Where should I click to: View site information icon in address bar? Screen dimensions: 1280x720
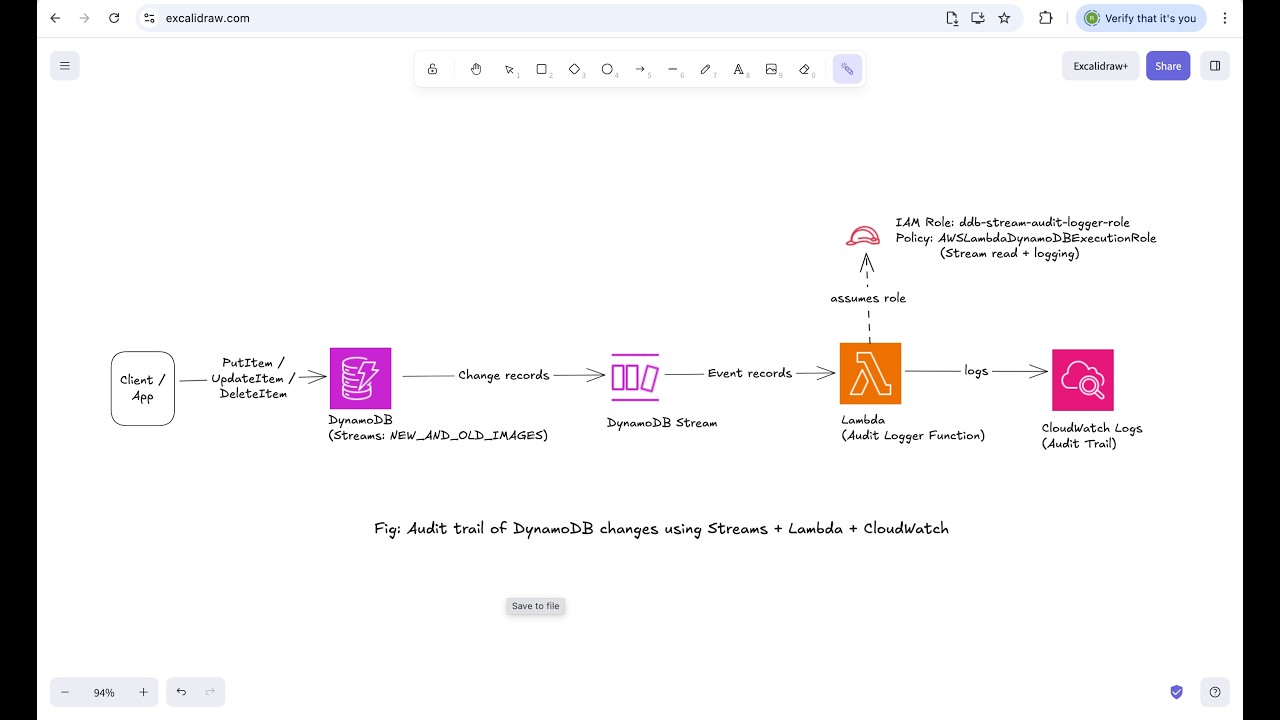pyautogui.click(x=149, y=18)
